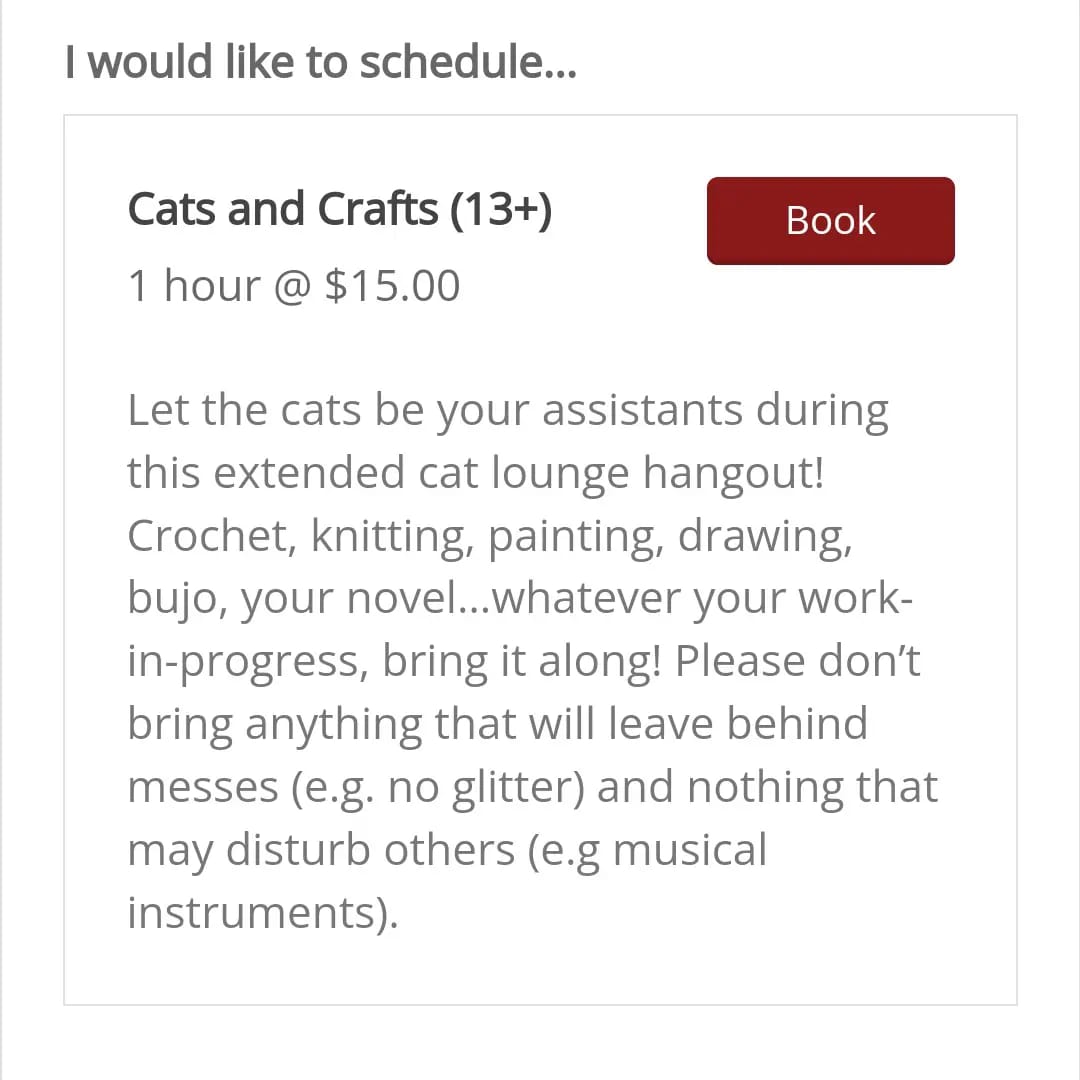Select the Cats and Crafts (13+) title
The height and width of the screenshot is (1080, 1080).
click(x=340, y=209)
